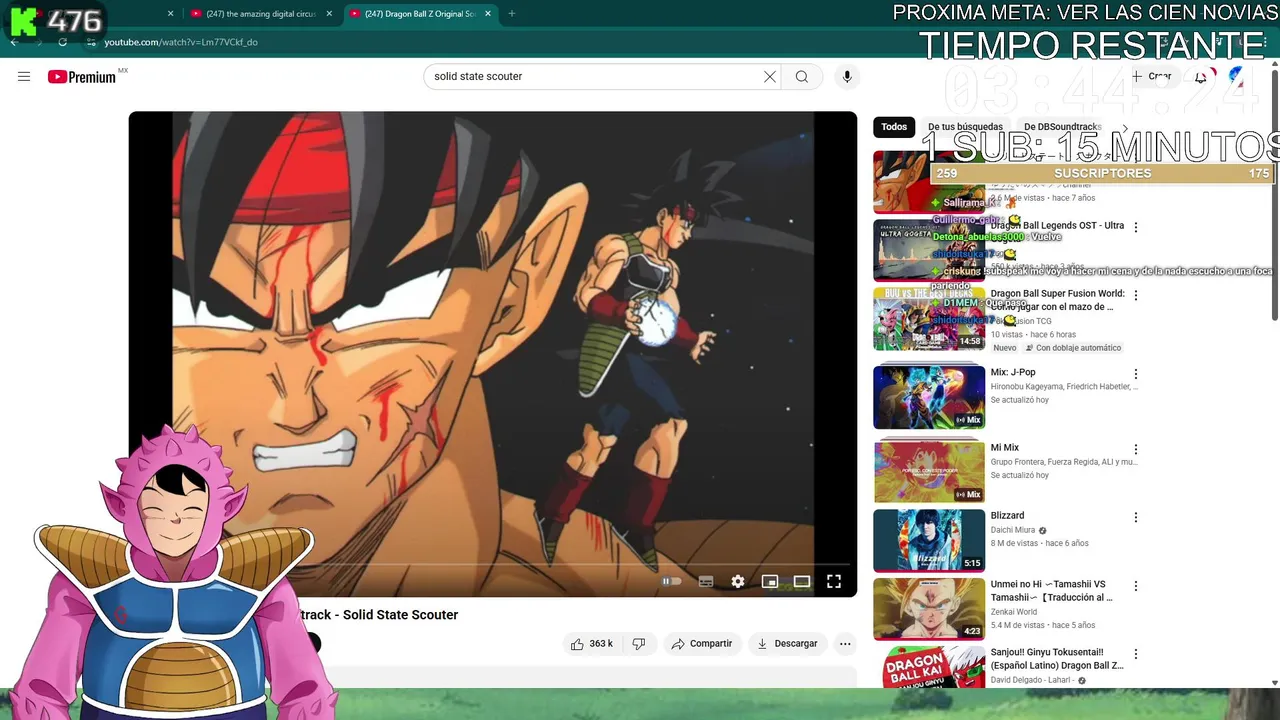Toggle the autoplay switch in player

[671, 581]
